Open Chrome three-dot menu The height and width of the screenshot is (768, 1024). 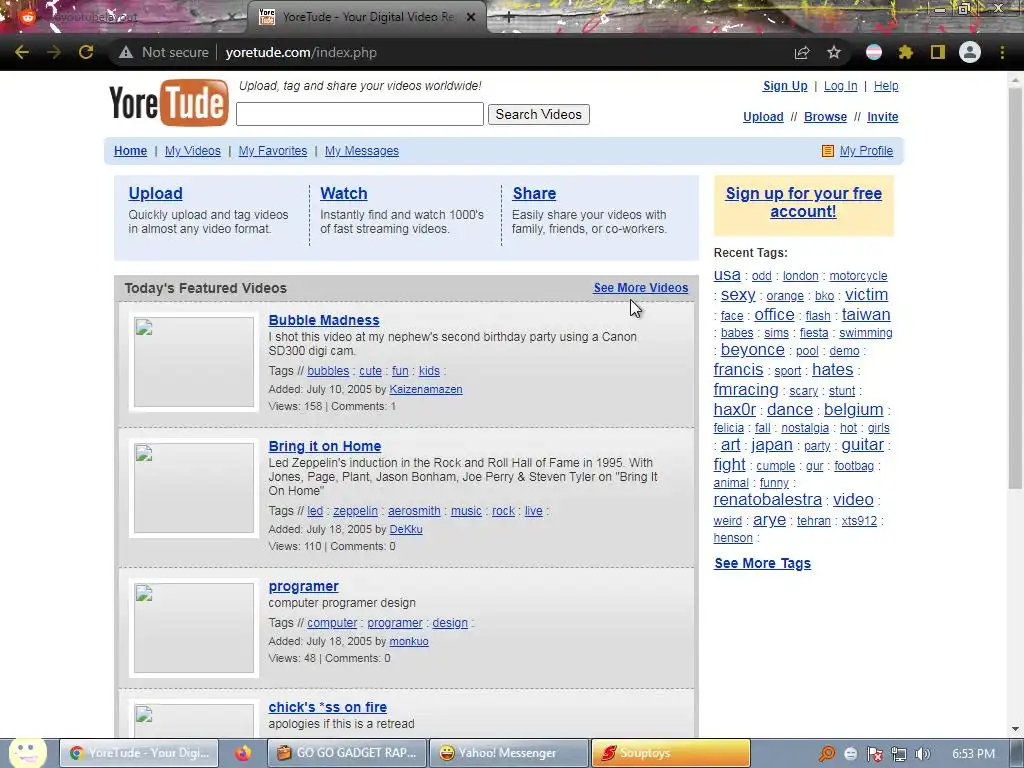(x=1002, y=52)
